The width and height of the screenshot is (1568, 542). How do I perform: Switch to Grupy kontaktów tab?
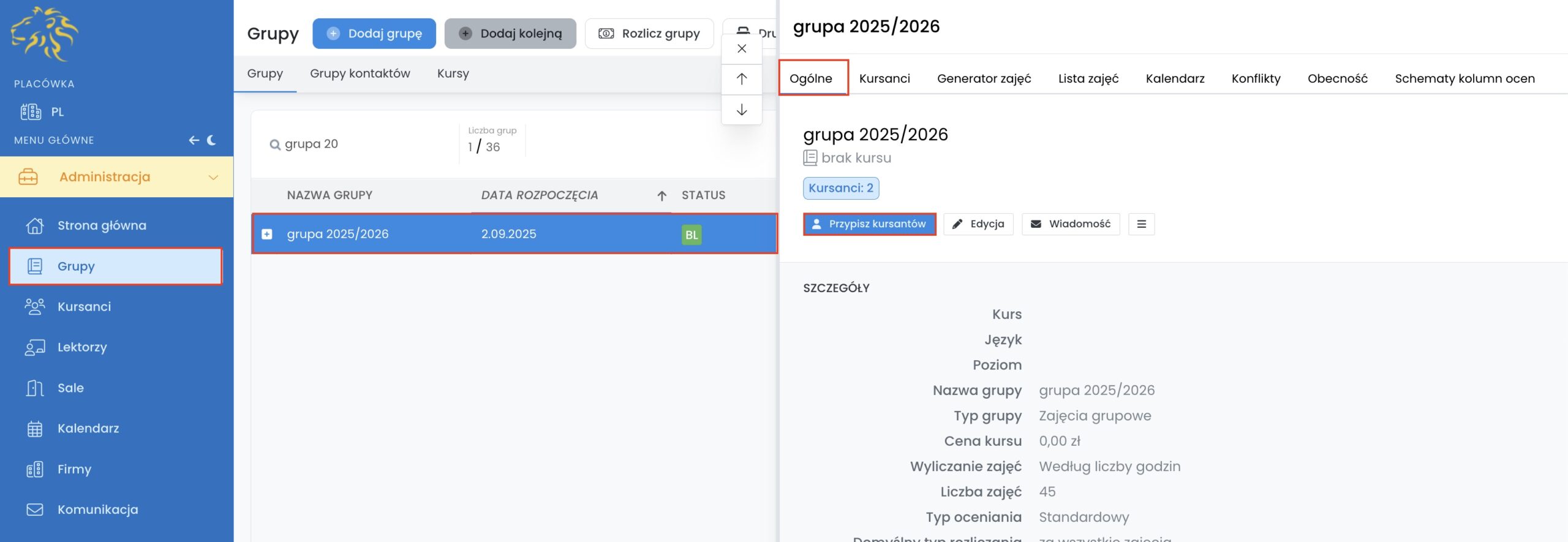click(360, 73)
